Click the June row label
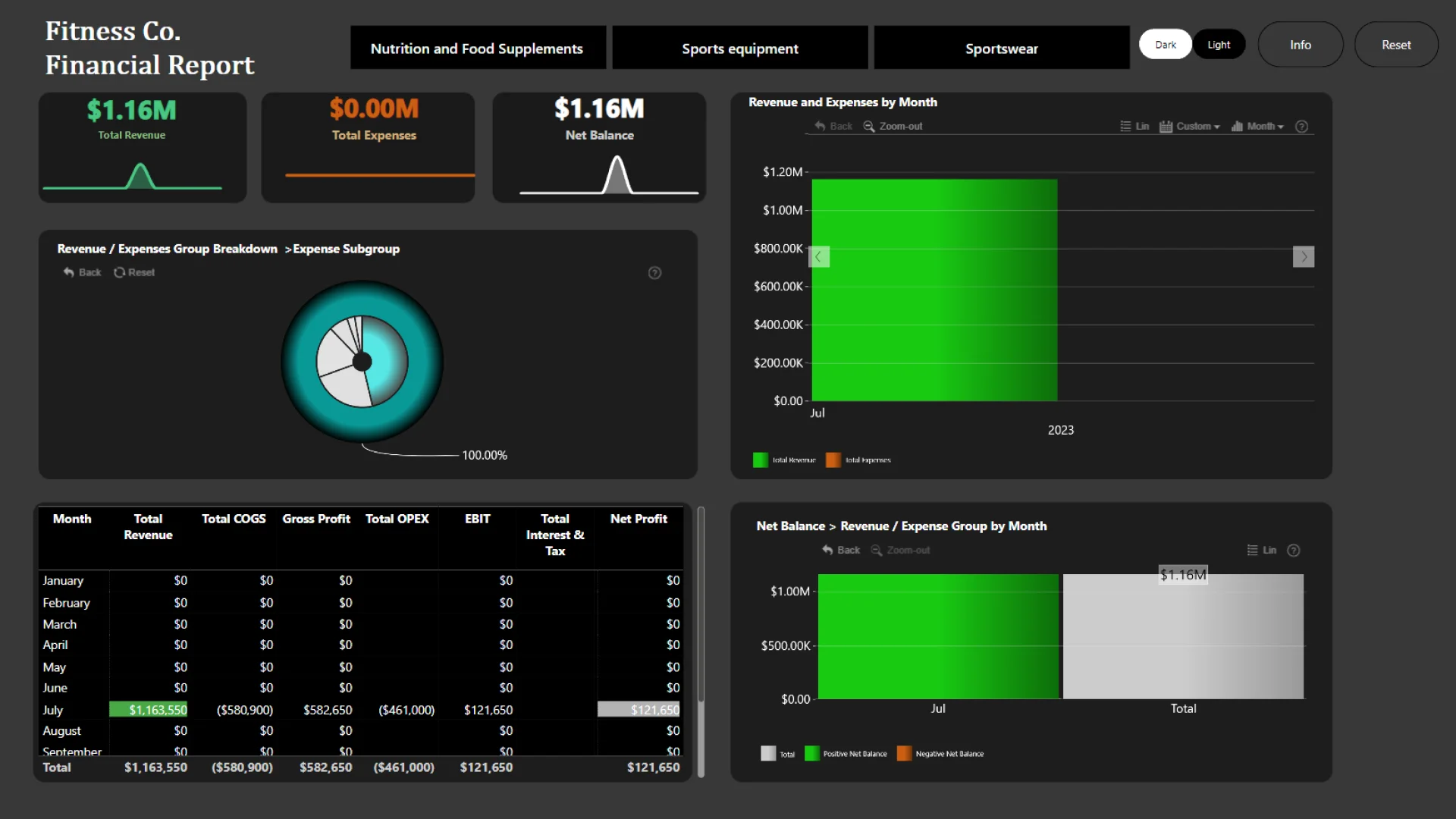1456x819 pixels. click(x=55, y=688)
